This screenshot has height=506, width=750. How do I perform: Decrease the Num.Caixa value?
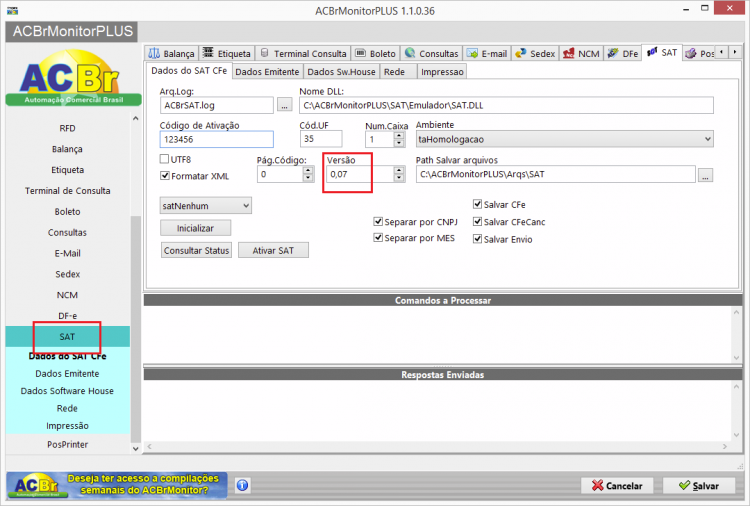pos(399,143)
